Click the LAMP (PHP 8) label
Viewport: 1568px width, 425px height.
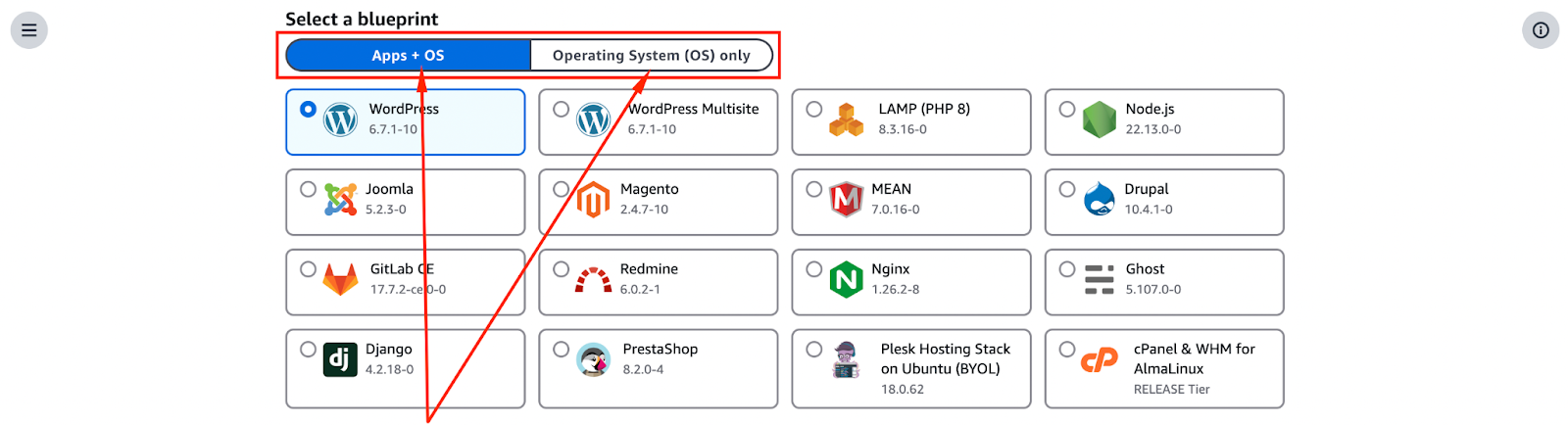point(924,109)
